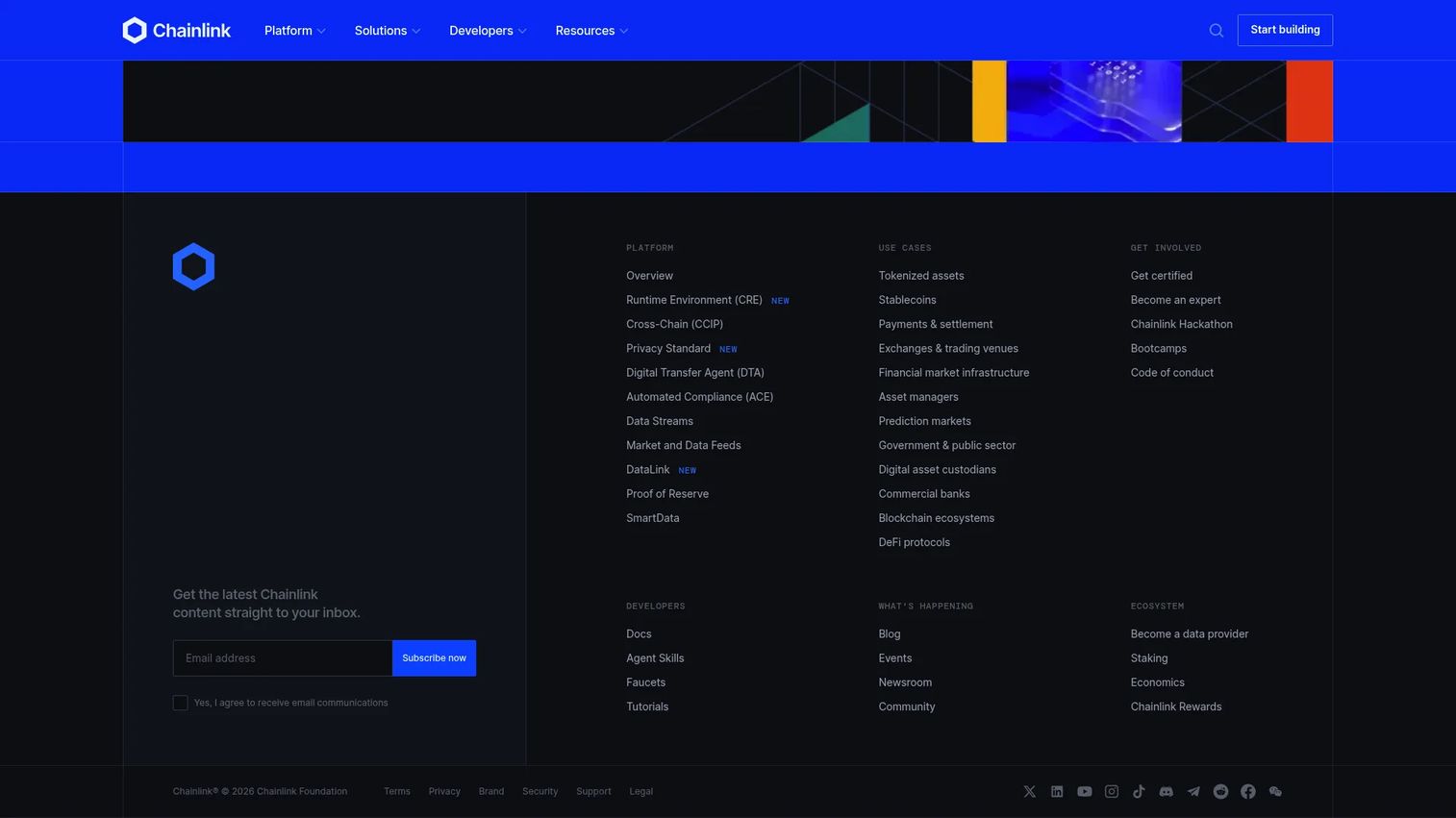The height and width of the screenshot is (818, 1456).
Task: Open the Docs link under Developers
Action: (639, 634)
